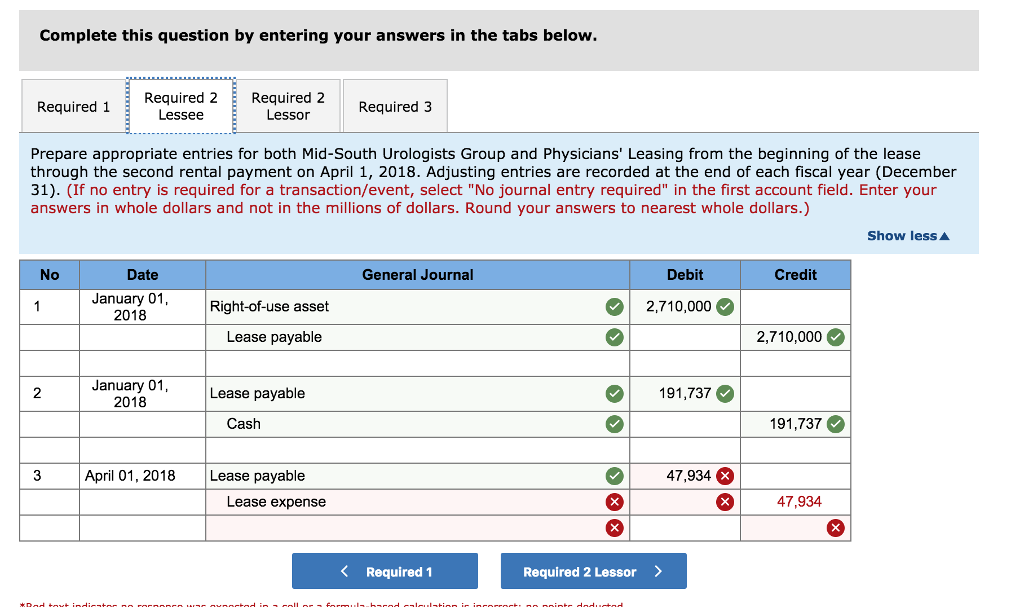
Task: Click the Date cell showing April 01, 2018
Action: click(x=142, y=476)
